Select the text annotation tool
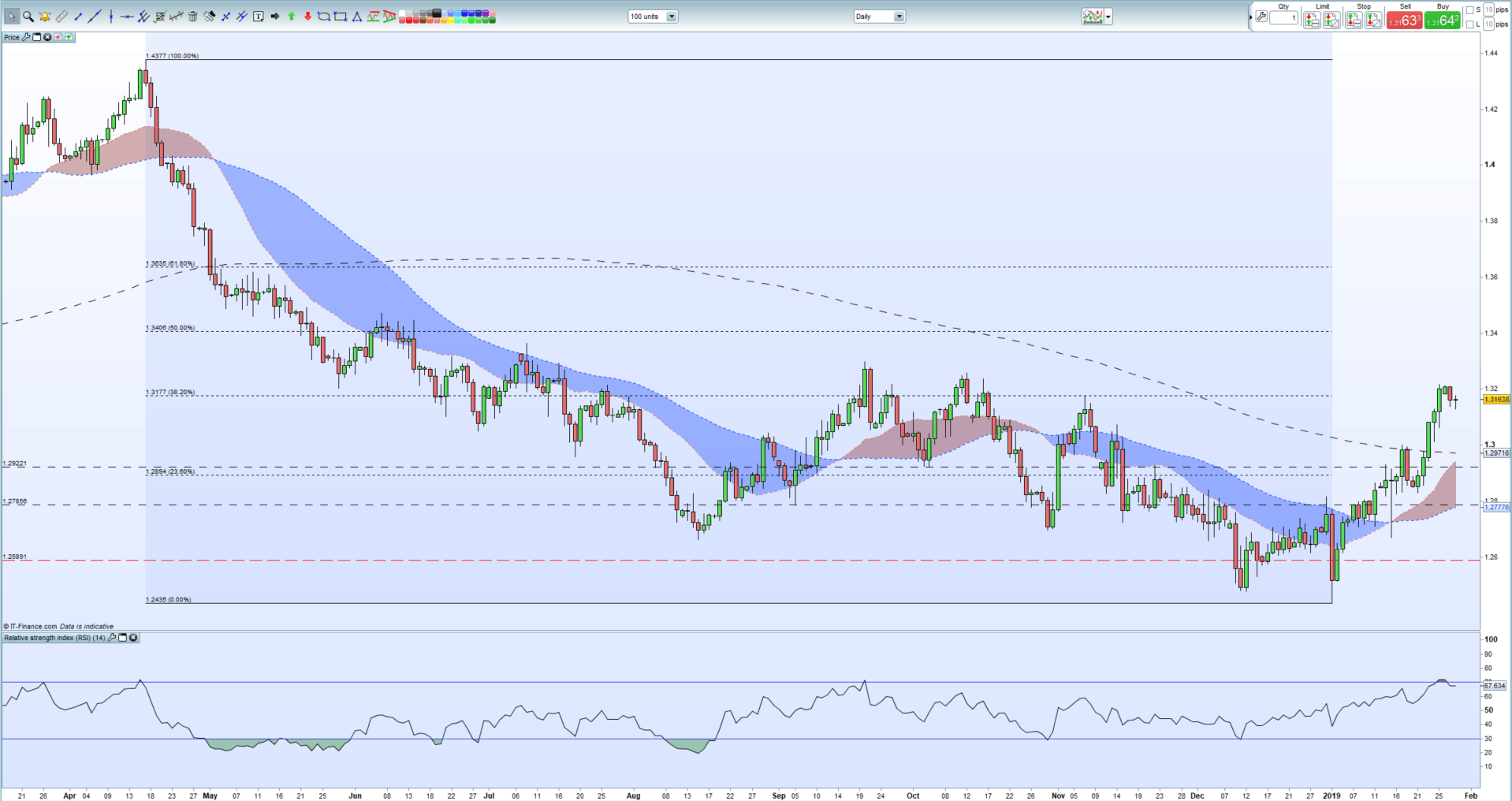This screenshot has height=801, width=1512. tap(258, 17)
